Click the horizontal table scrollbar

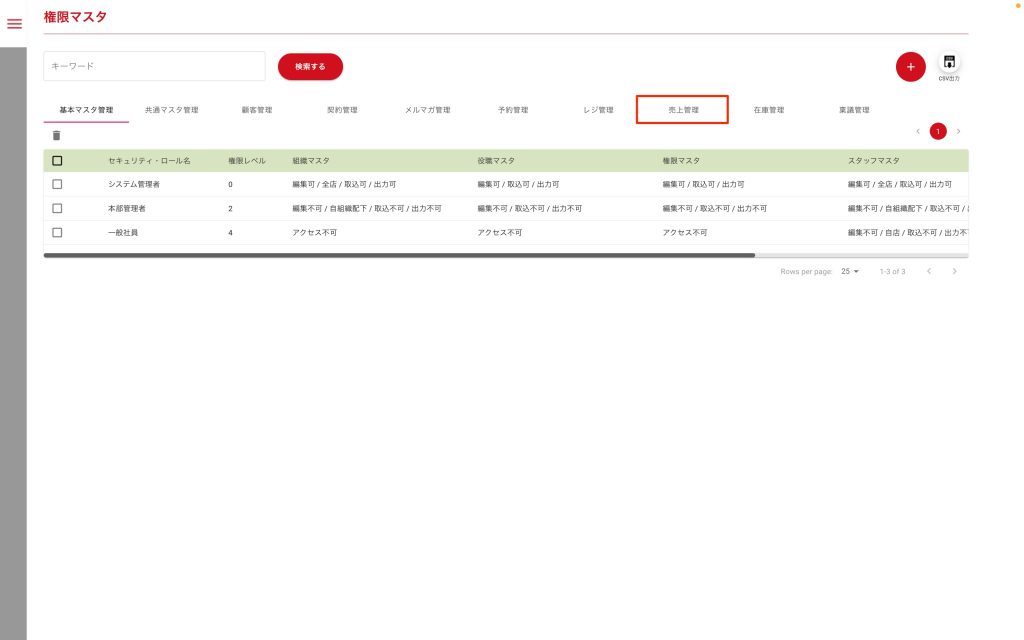click(400, 255)
